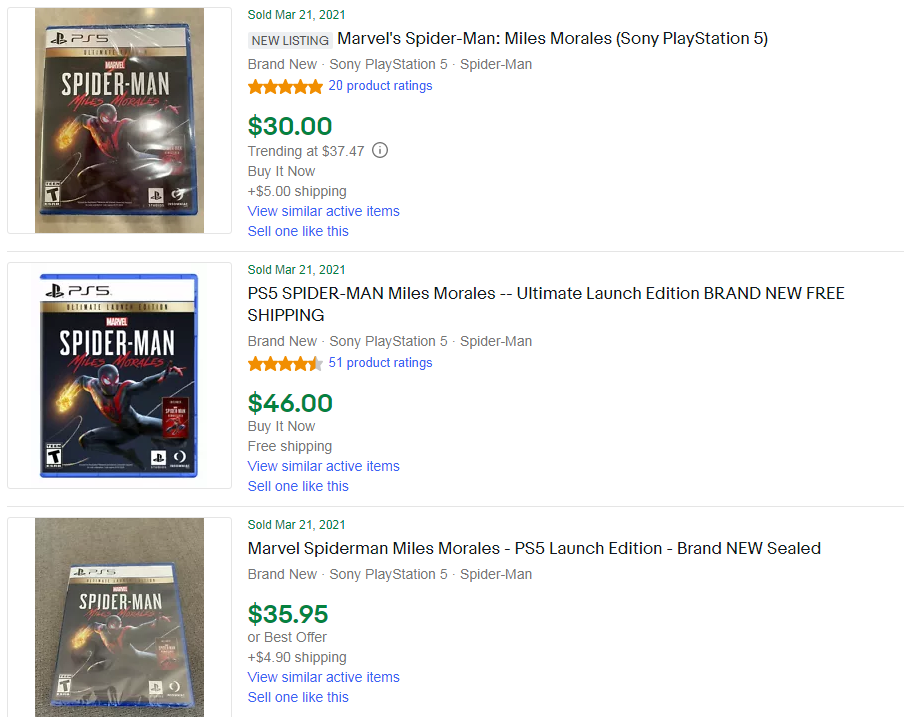
Task: Click the NEW LISTING badge
Action: 290,40
